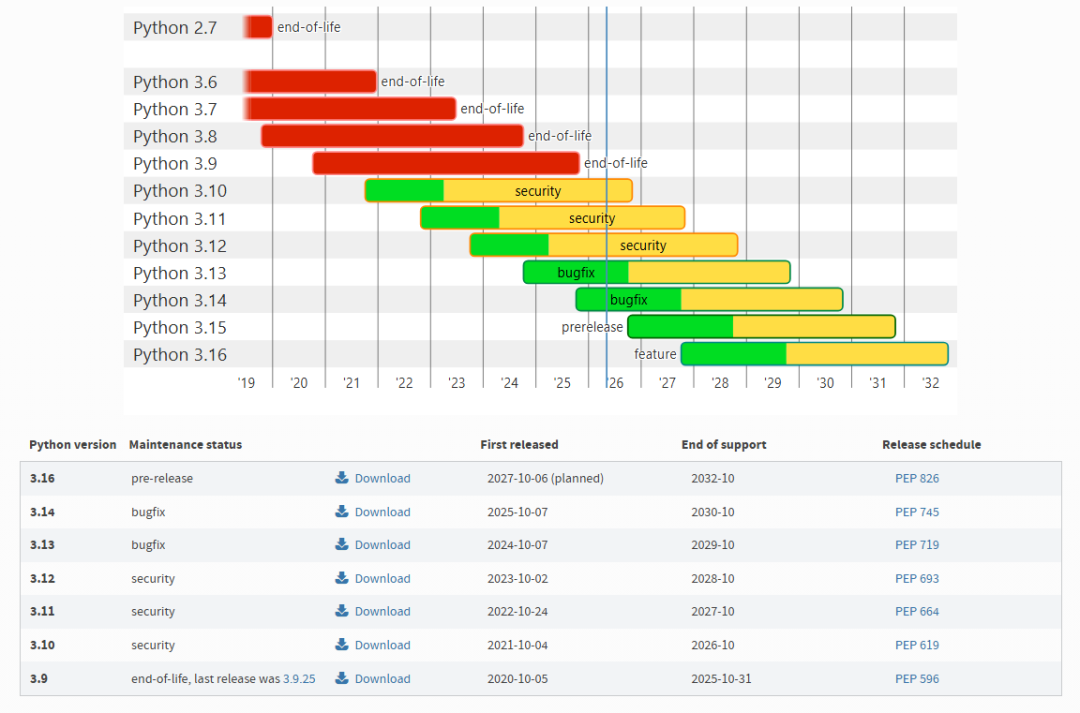Click the 'prerelease' label on the chart

(x=592, y=327)
